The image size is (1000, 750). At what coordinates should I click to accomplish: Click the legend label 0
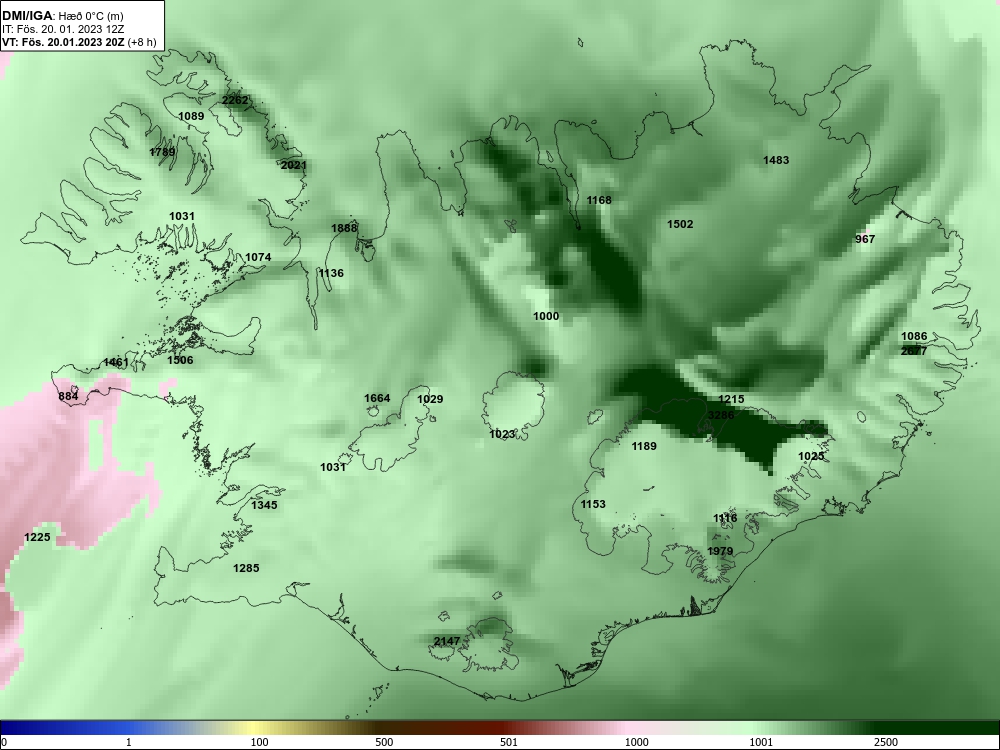point(4,742)
